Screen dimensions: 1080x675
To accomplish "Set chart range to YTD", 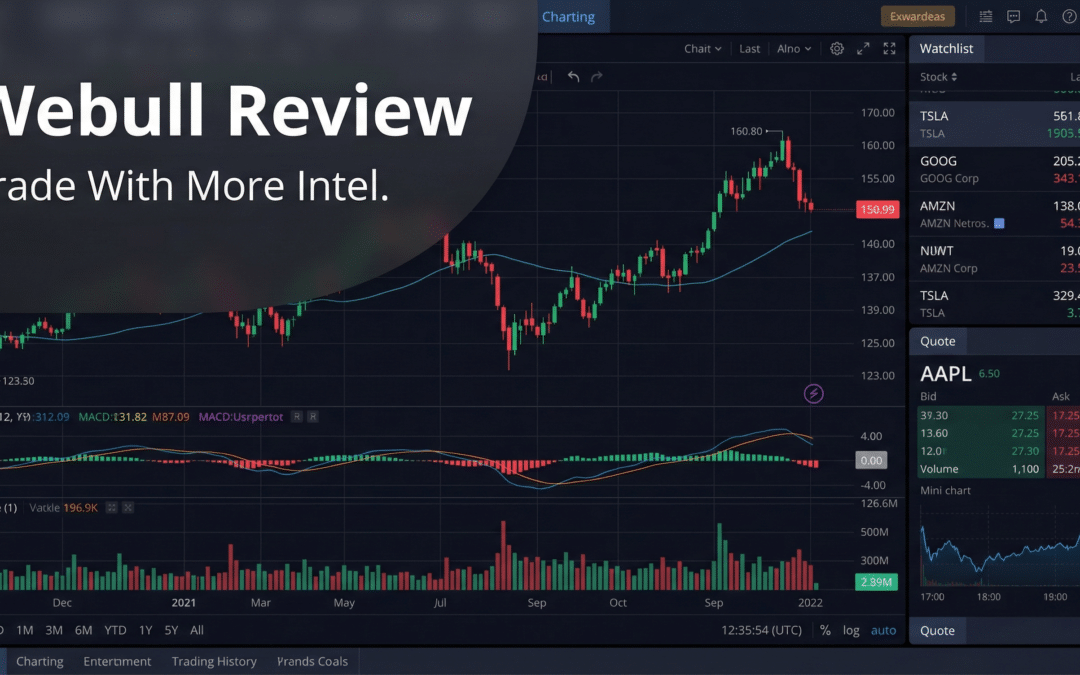I will click(x=115, y=630).
